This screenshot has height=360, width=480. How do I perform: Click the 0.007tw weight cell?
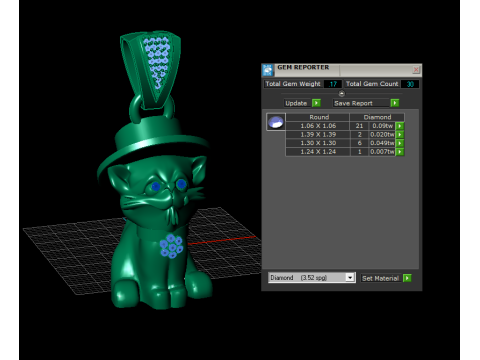point(382,152)
